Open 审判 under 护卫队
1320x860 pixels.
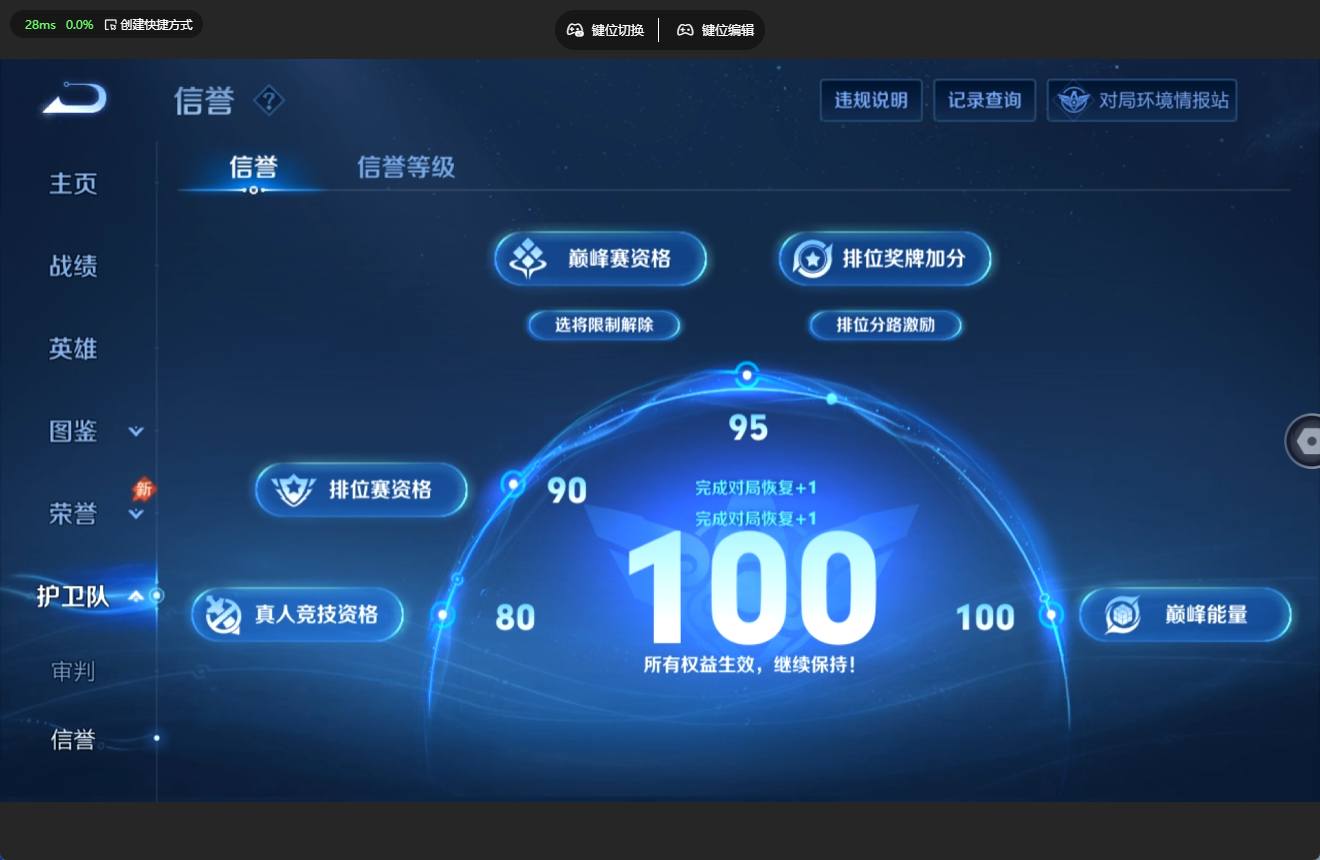(x=73, y=671)
